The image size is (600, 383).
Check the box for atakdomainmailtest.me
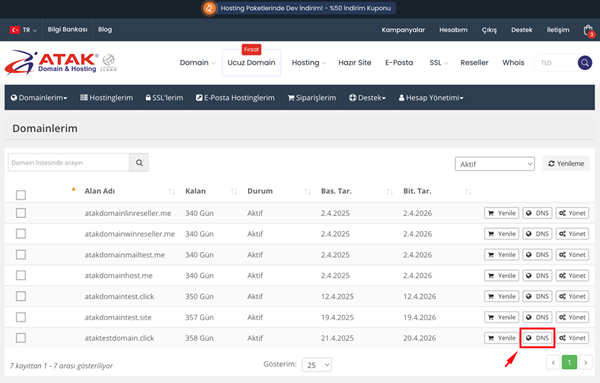pyautogui.click(x=21, y=255)
